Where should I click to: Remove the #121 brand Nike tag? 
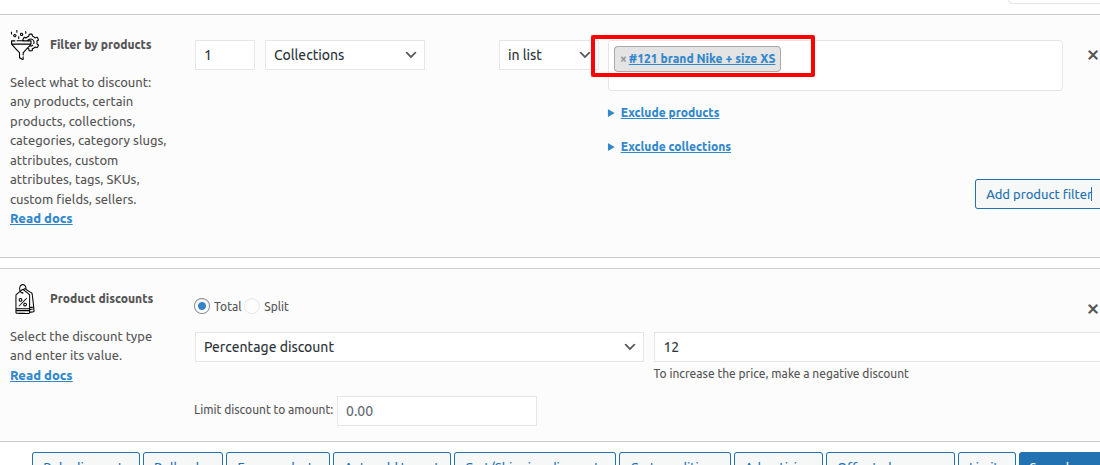point(623,59)
